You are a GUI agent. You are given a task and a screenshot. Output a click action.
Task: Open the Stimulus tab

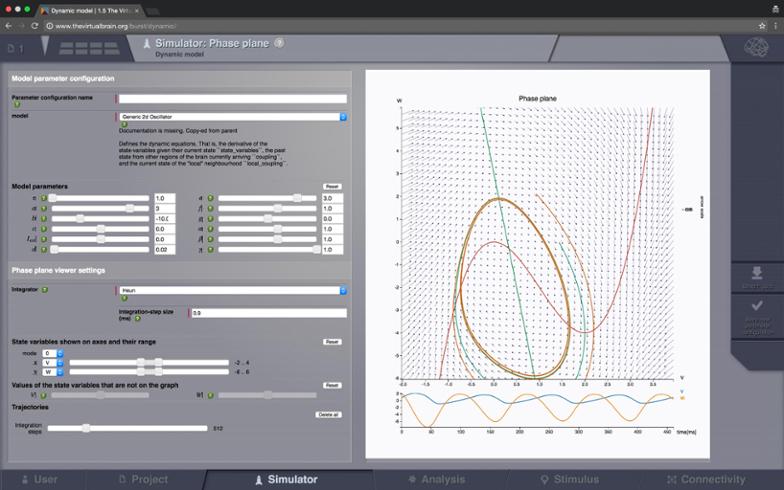571,479
